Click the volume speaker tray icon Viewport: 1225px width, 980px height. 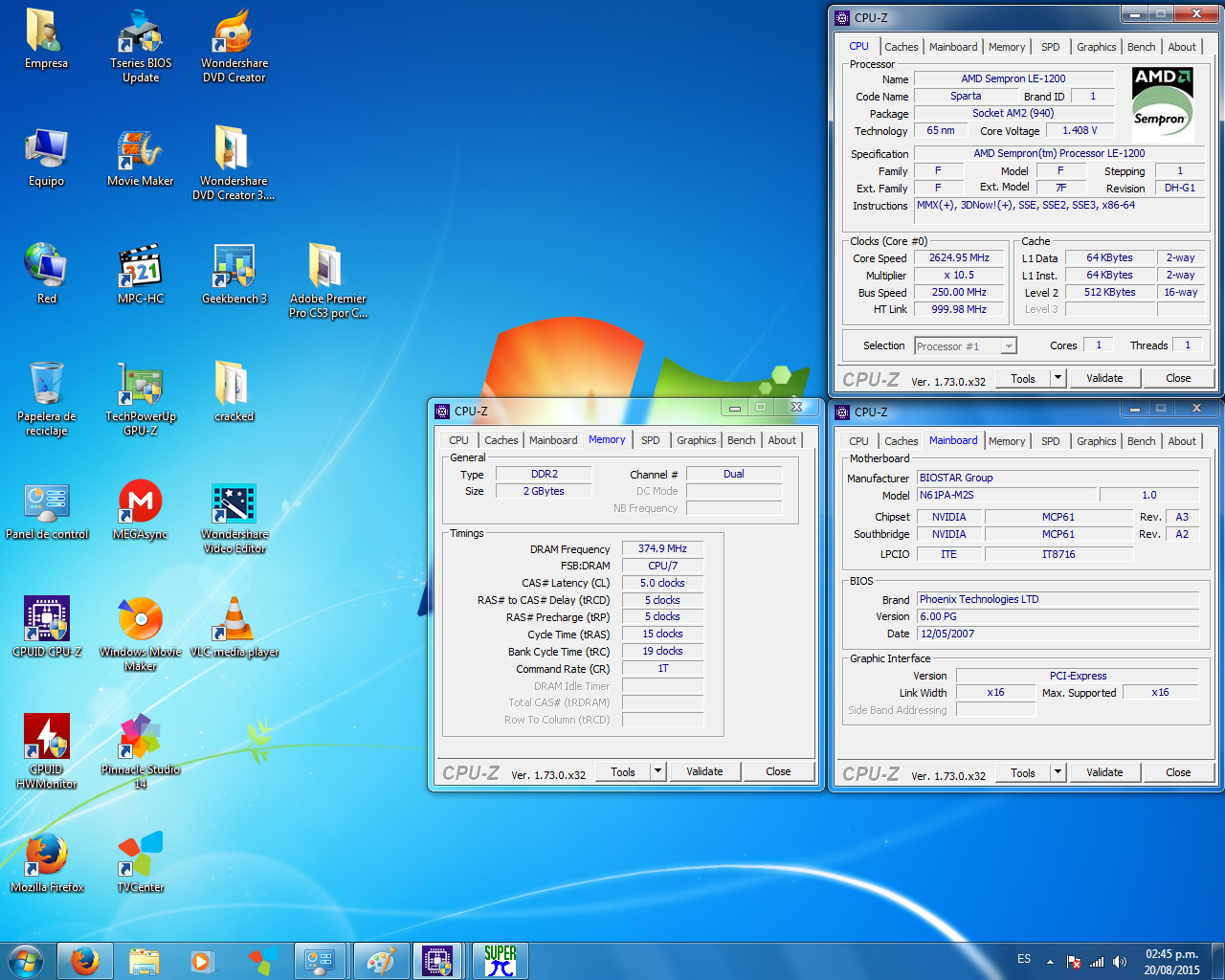tap(1120, 961)
